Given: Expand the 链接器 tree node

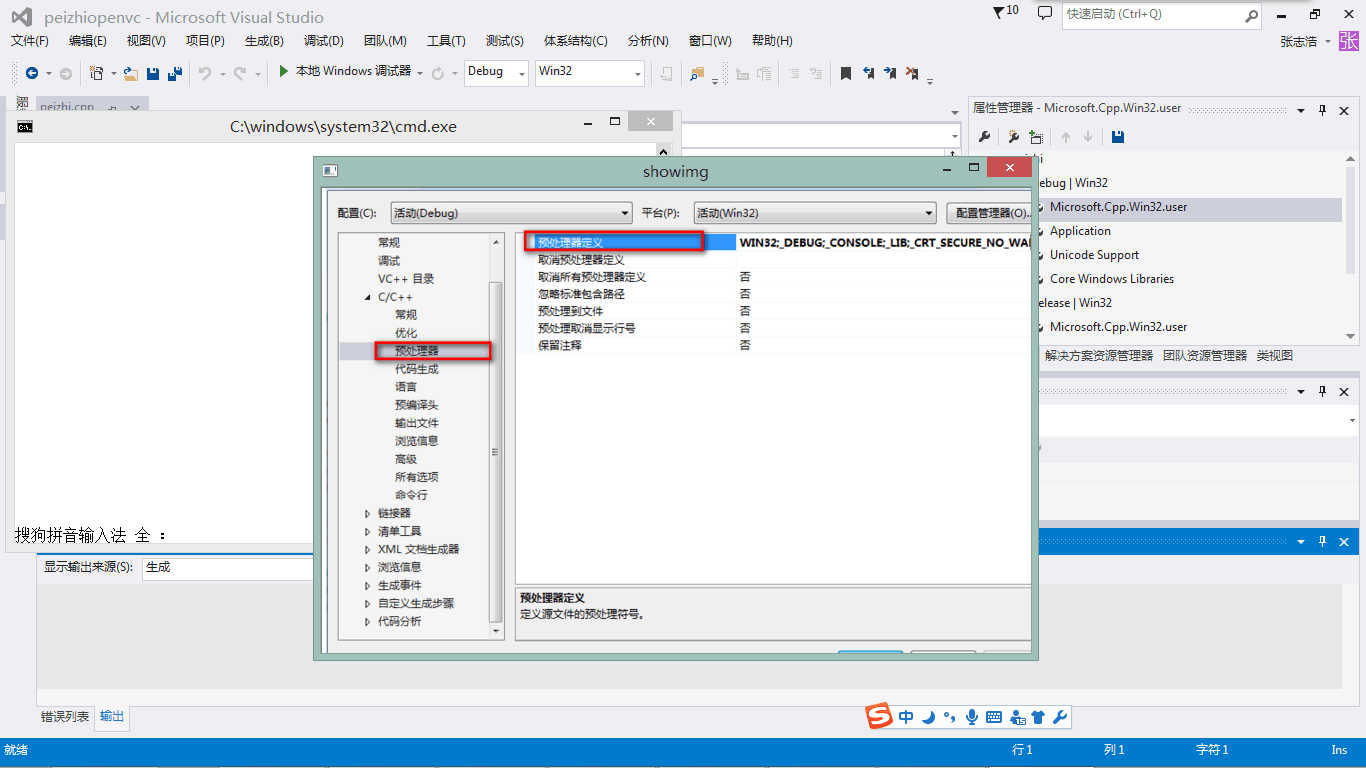Looking at the screenshot, I should (367, 514).
